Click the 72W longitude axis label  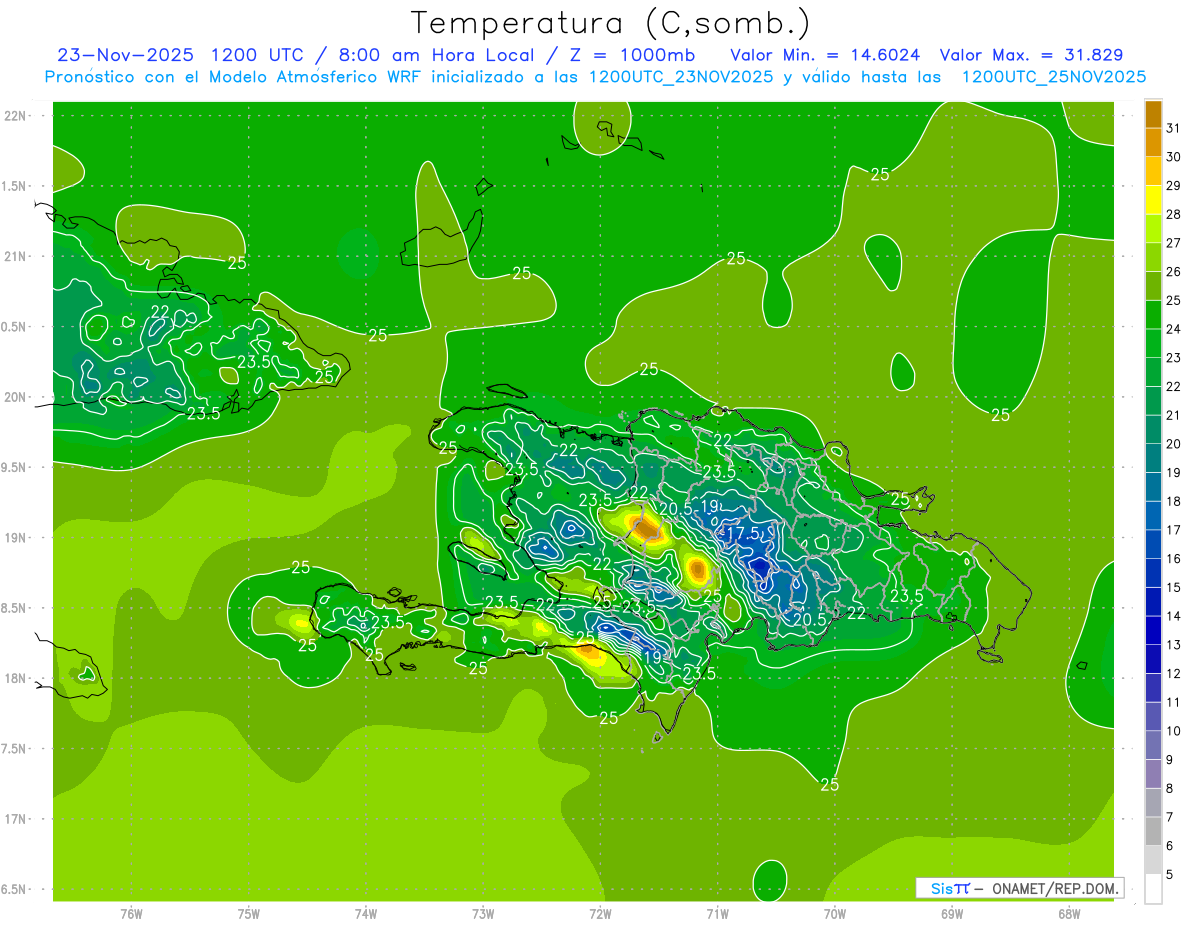pyautogui.click(x=600, y=914)
